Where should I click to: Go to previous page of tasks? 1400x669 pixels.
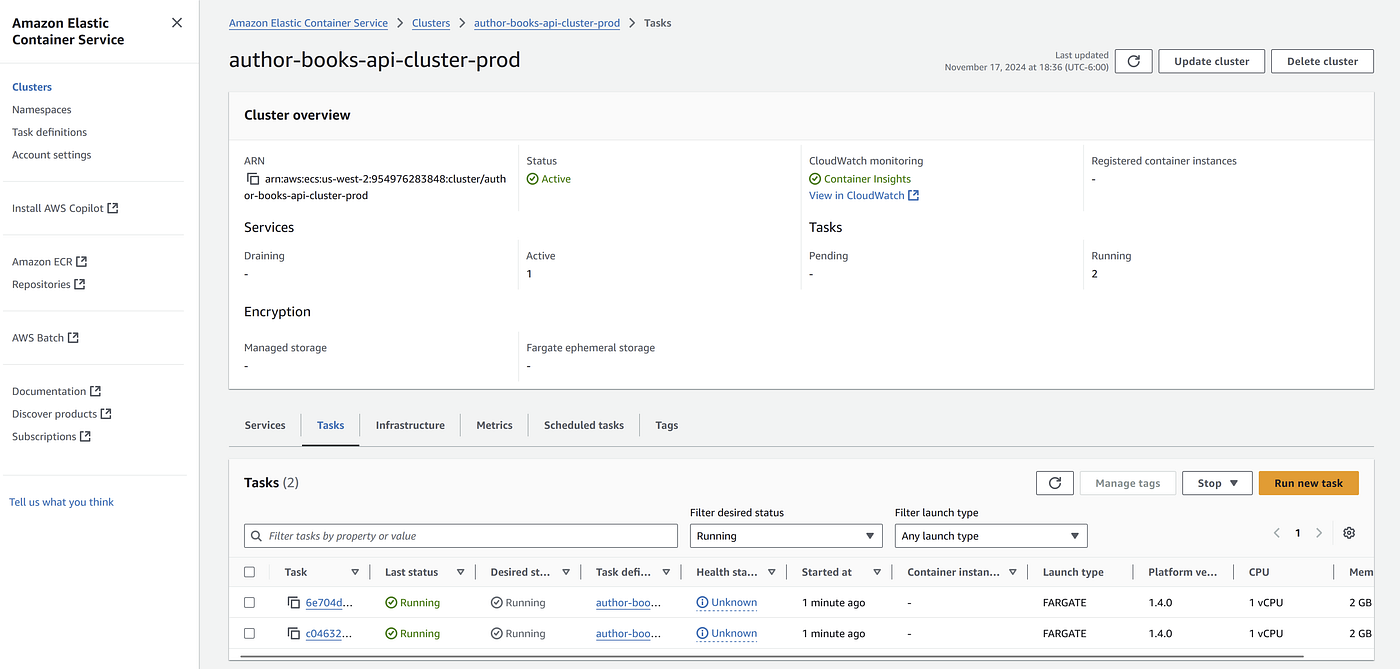pyautogui.click(x=1276, y=533)
